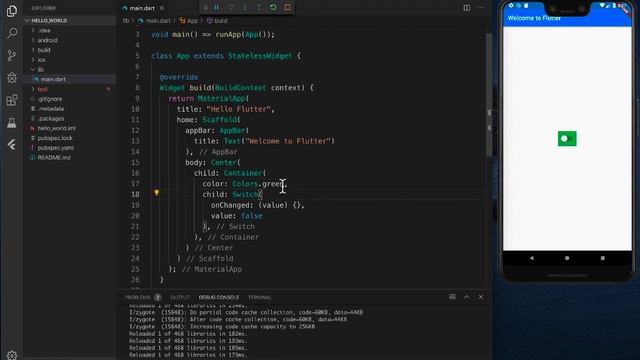Maximize the bottom panel with chevron
Viewport: 640px width, 360px height.
tap(467, 297)
